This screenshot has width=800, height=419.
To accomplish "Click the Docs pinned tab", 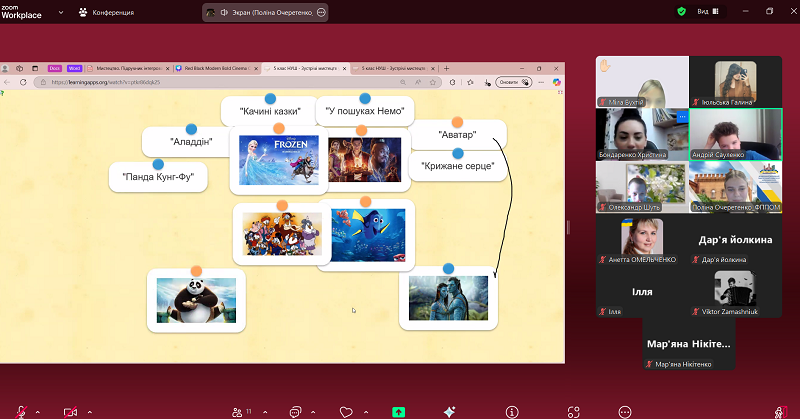I will click(x=55, y=68).
